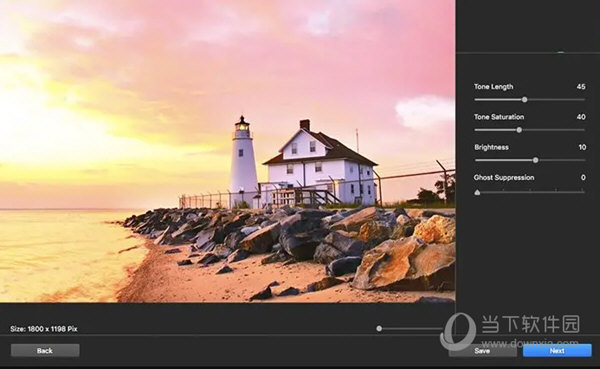Click the Brightness label

[x=491, y=147]
